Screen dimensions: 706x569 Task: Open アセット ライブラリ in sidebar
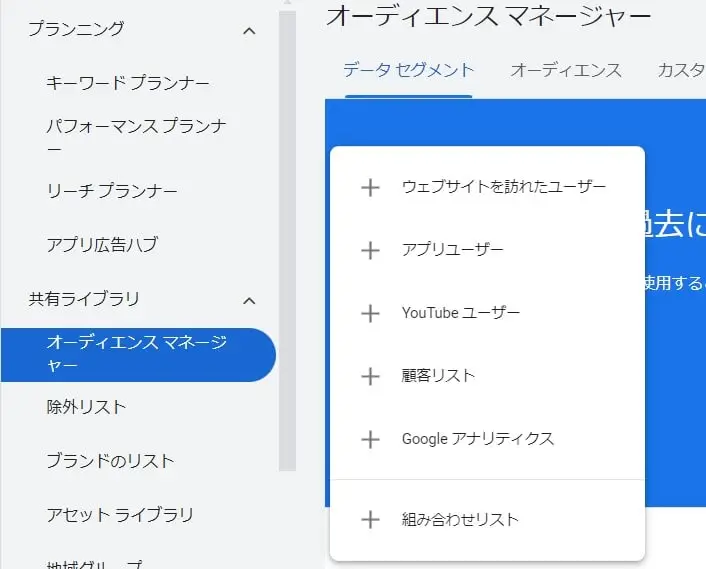120,515
